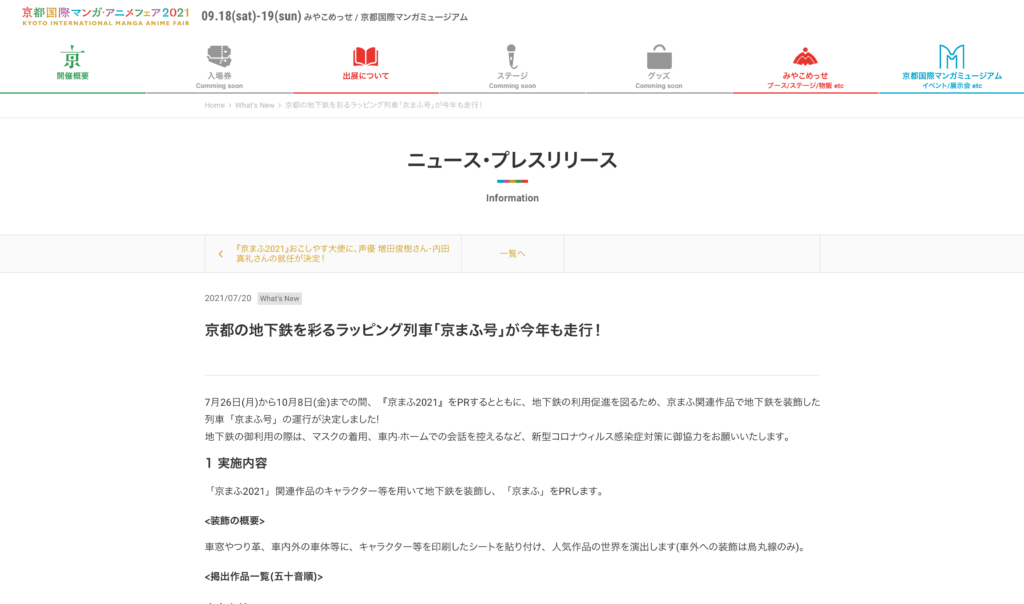Click the ticket icon for 入場券
The width and height of the screenshot is (1024, 604).
pyautogui.click(x=219, y=56)
